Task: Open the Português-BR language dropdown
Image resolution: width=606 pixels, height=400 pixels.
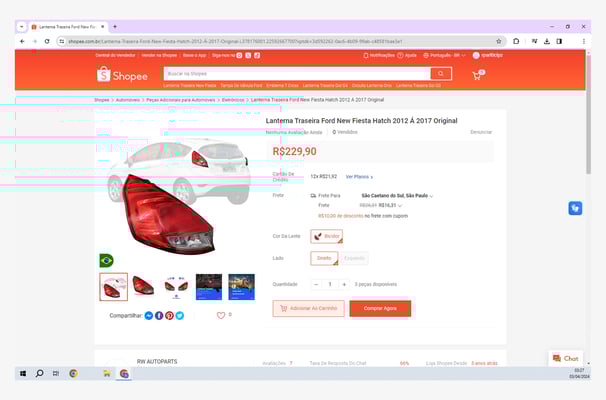Action: point(444,55)
